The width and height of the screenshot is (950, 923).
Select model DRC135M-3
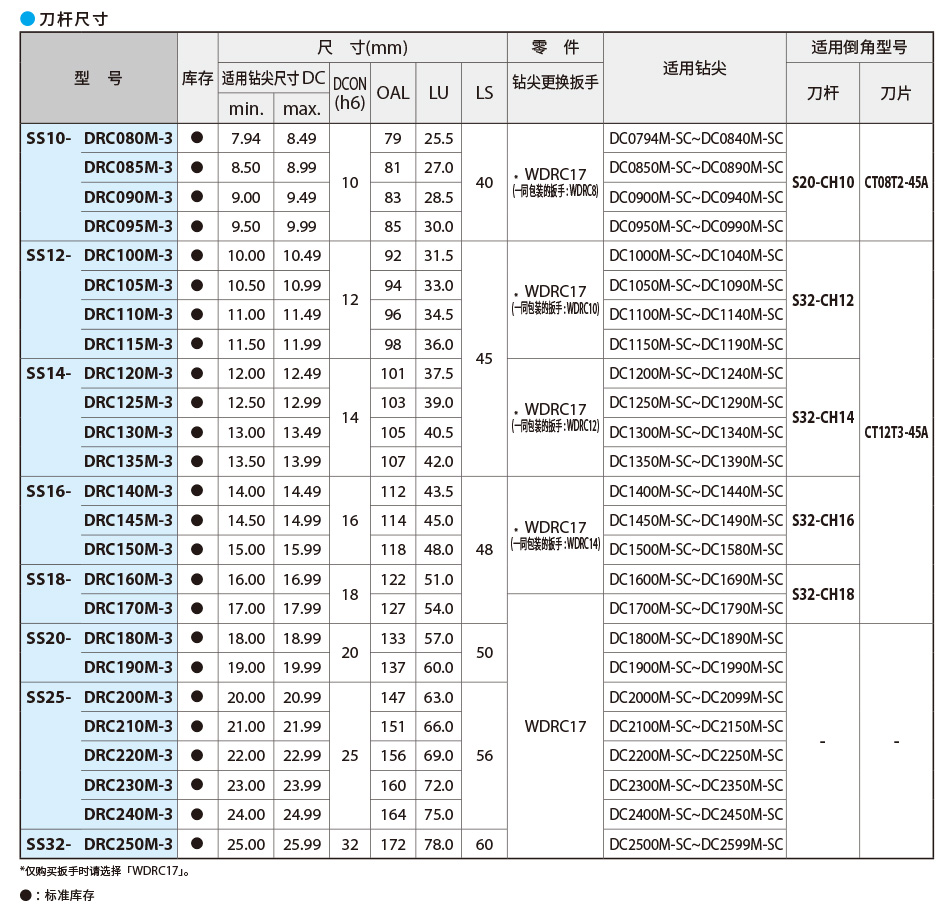click(x=128, y=461)
